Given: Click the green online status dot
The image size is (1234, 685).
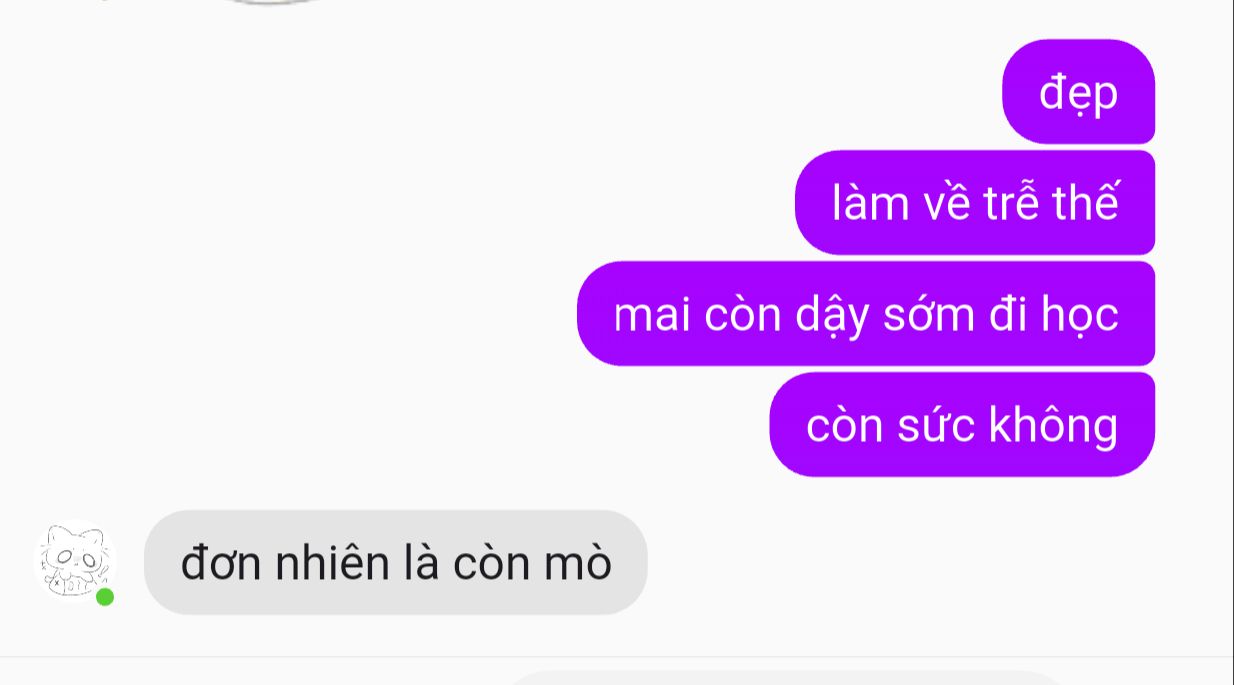Looking at the screenshot, I should point(105,597).
